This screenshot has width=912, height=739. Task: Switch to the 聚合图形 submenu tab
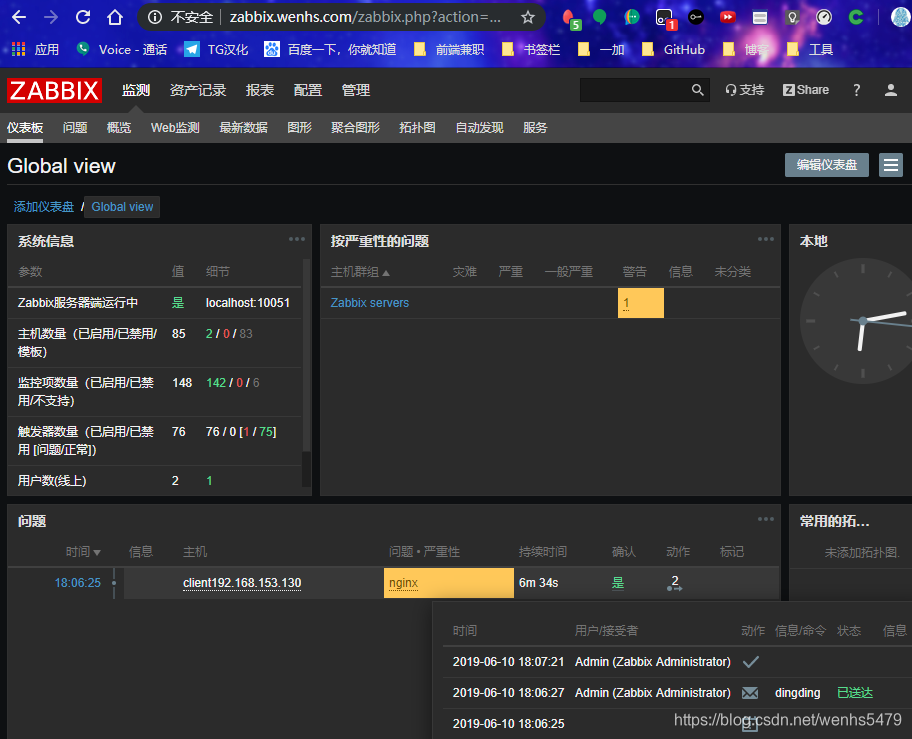[355, 128]
